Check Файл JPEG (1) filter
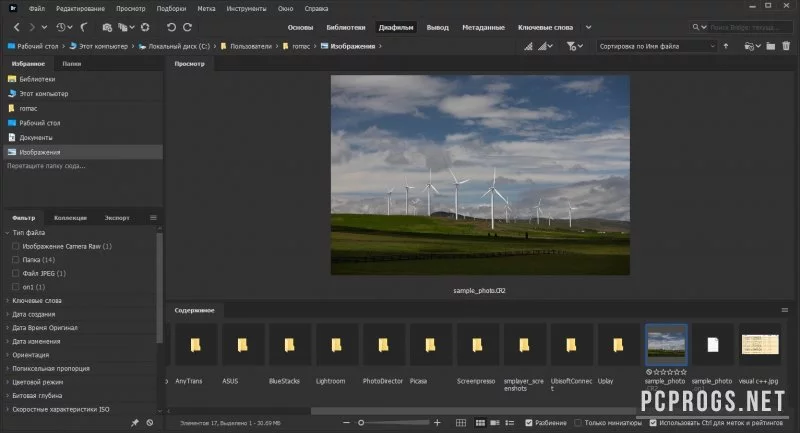The image size is (800, 433). (16, 273)
